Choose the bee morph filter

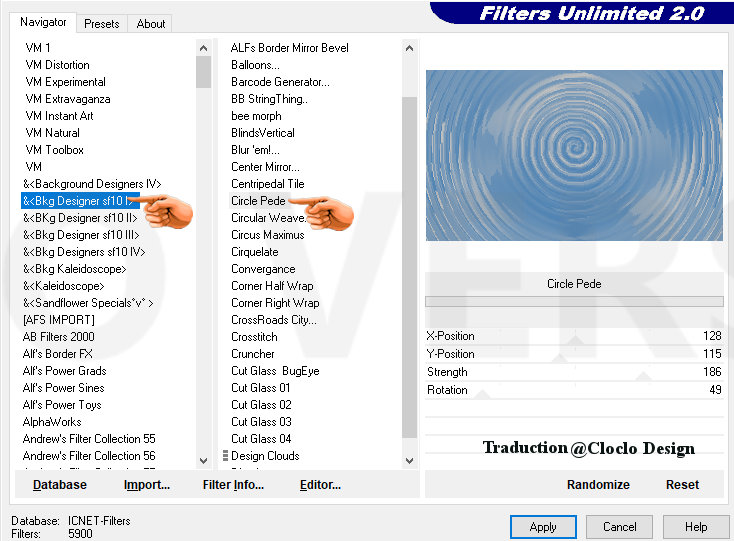click(x=256, y=116)
